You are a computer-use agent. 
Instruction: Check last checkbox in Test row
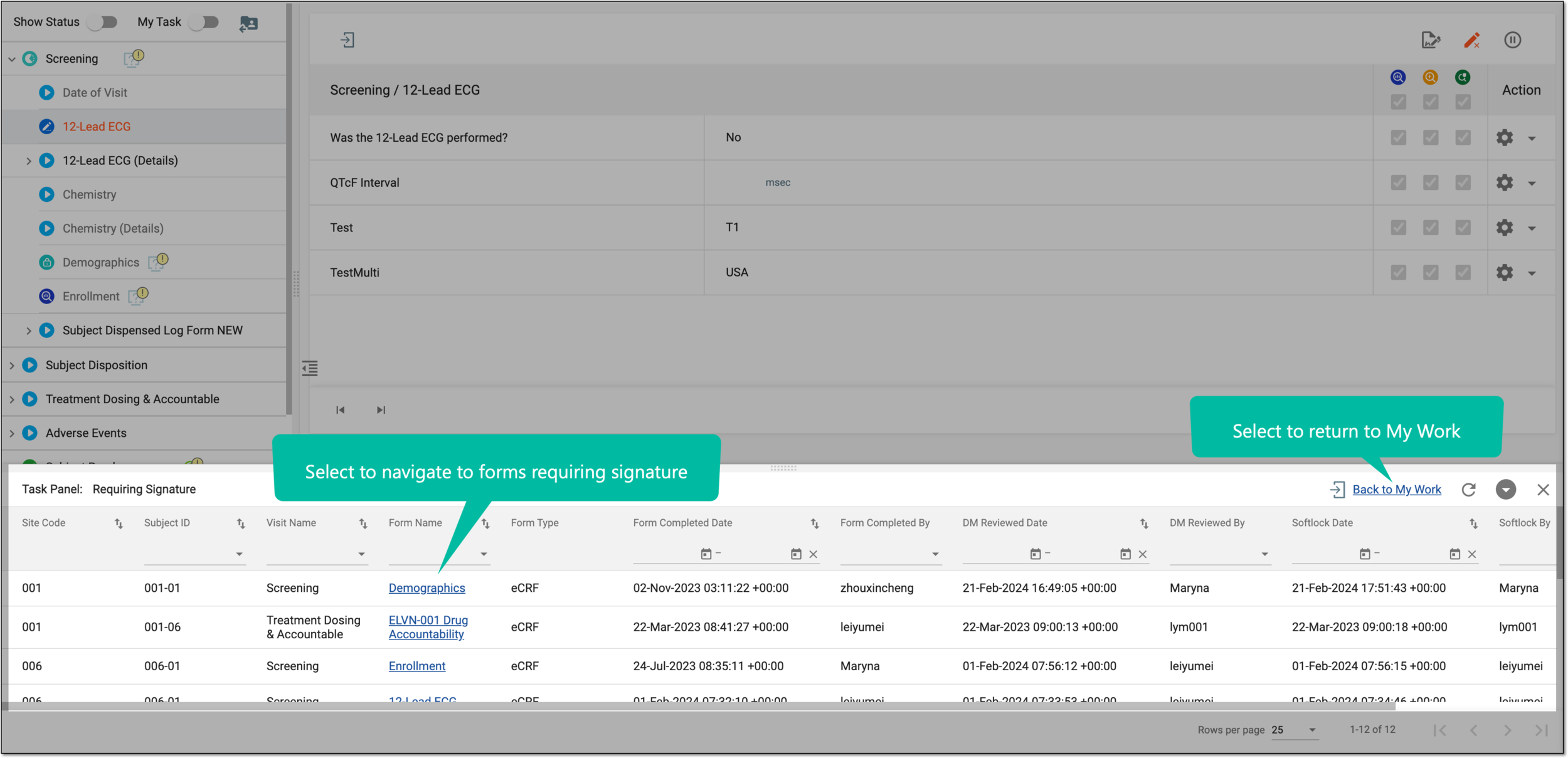[x=1463, y=228]
